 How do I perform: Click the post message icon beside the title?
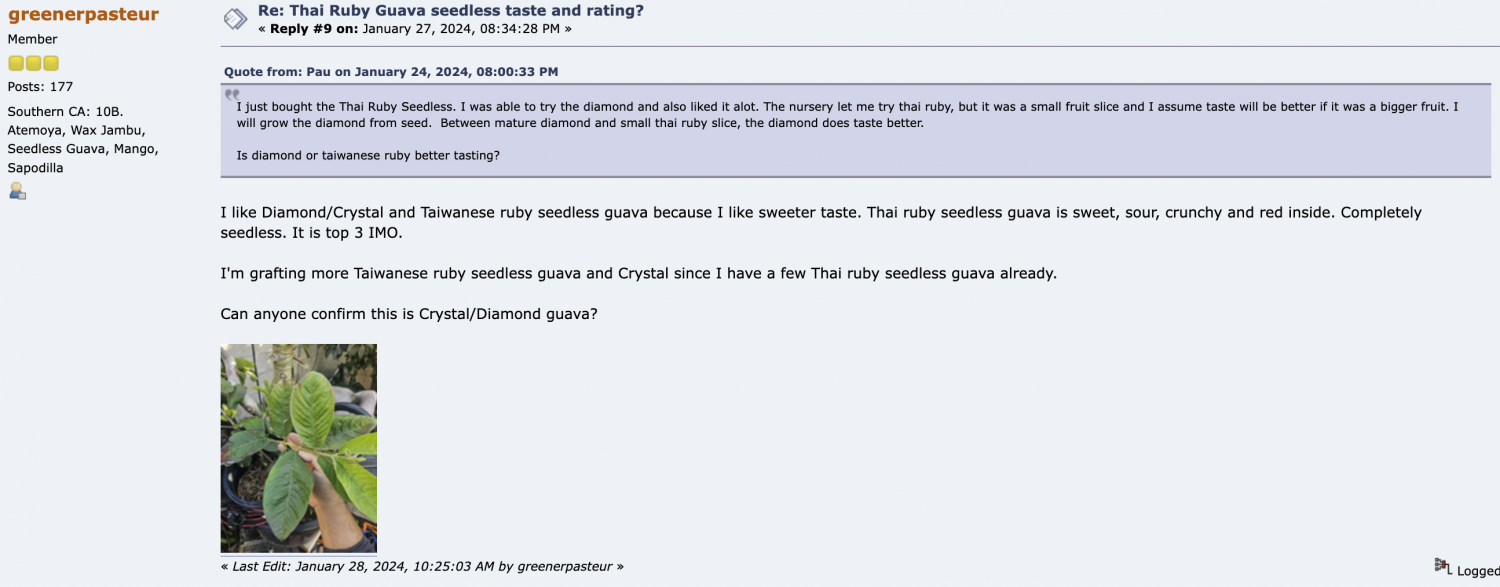[235, 19]
